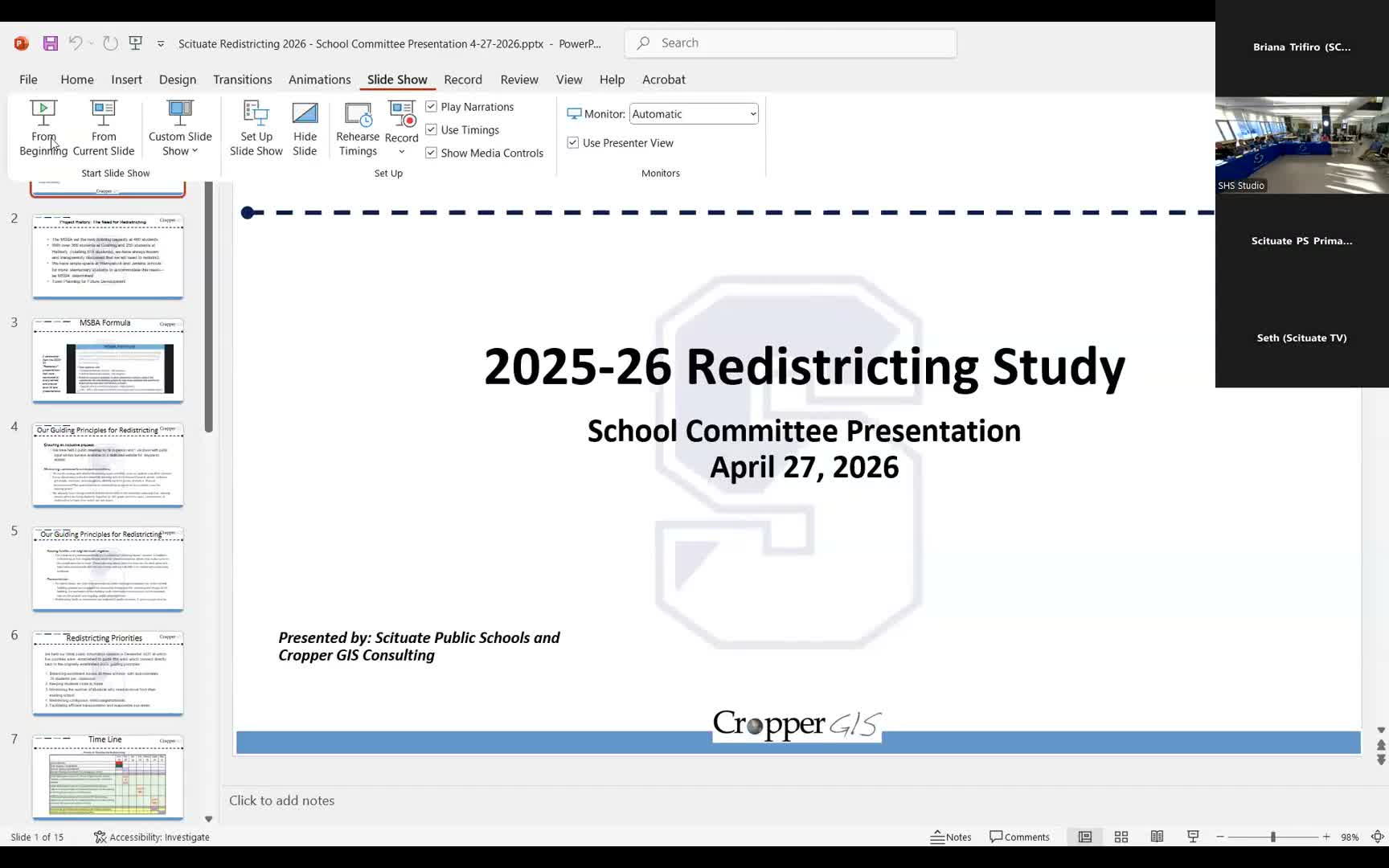Open the Transitions tab
The height and width of the screenshot is (868, 1389).
[242, 80]
